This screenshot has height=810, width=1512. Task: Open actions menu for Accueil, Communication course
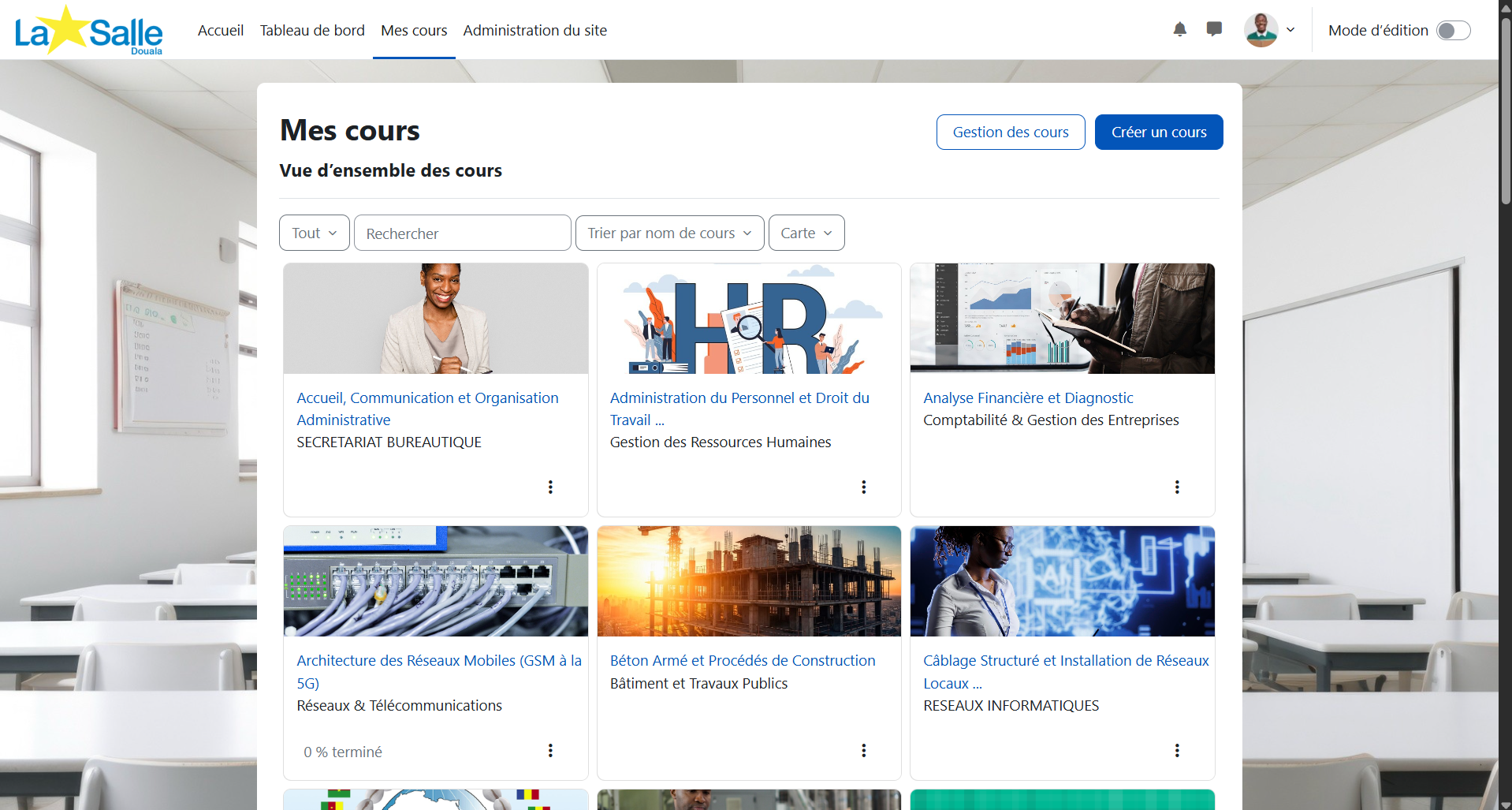pyautogui.click(x=550, y=487)
